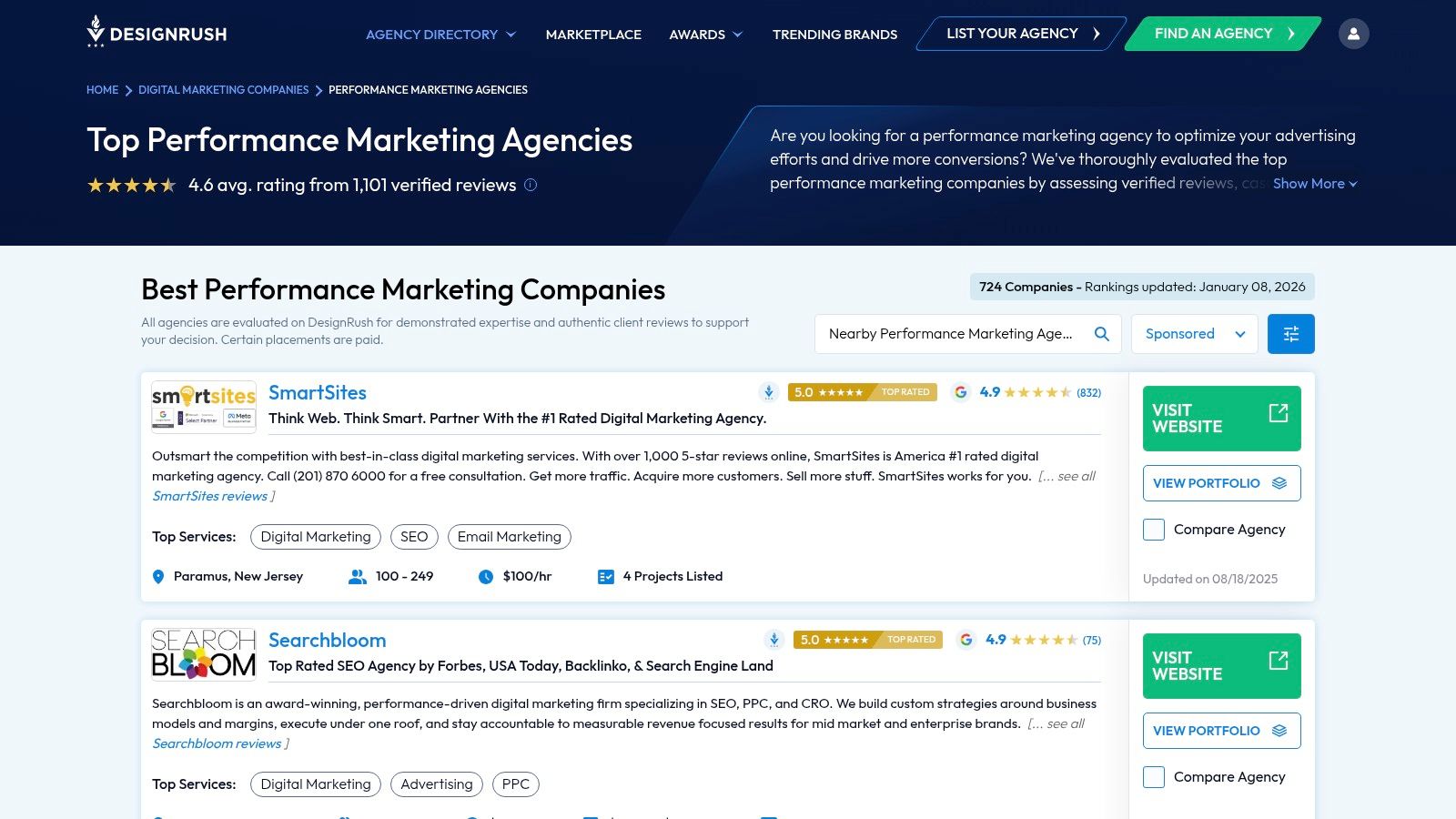Open Searchbloom Google rating 4.9 (75)

click(1043, 640)
